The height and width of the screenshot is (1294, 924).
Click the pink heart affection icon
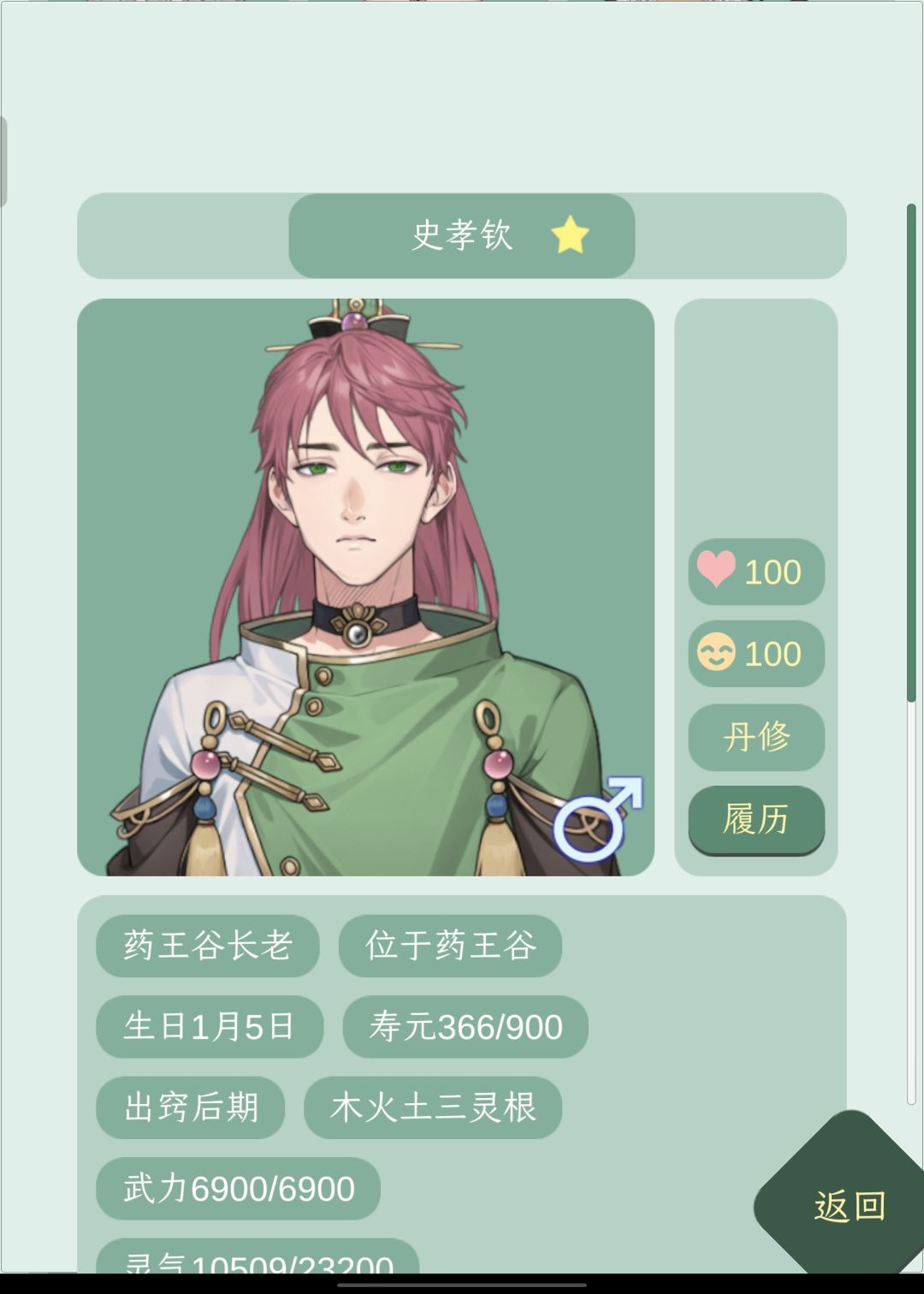tap(716, 569)
